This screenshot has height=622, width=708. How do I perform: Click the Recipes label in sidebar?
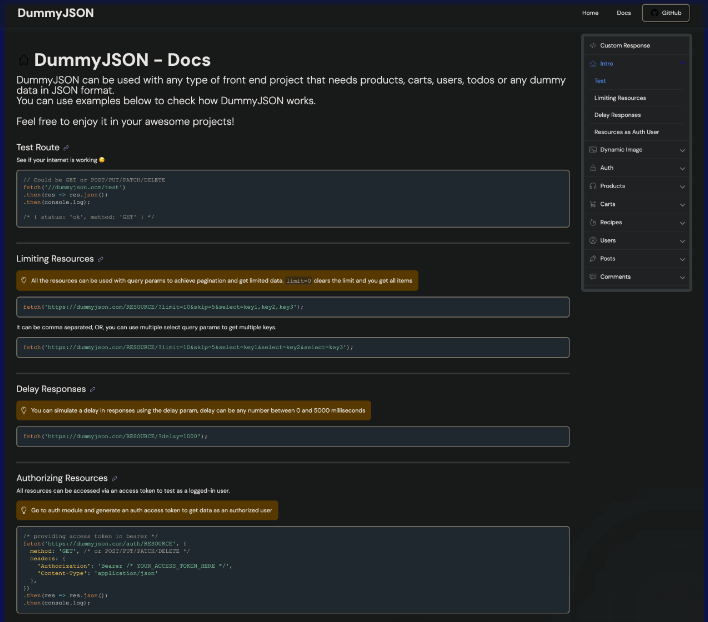tap(611, 223)
